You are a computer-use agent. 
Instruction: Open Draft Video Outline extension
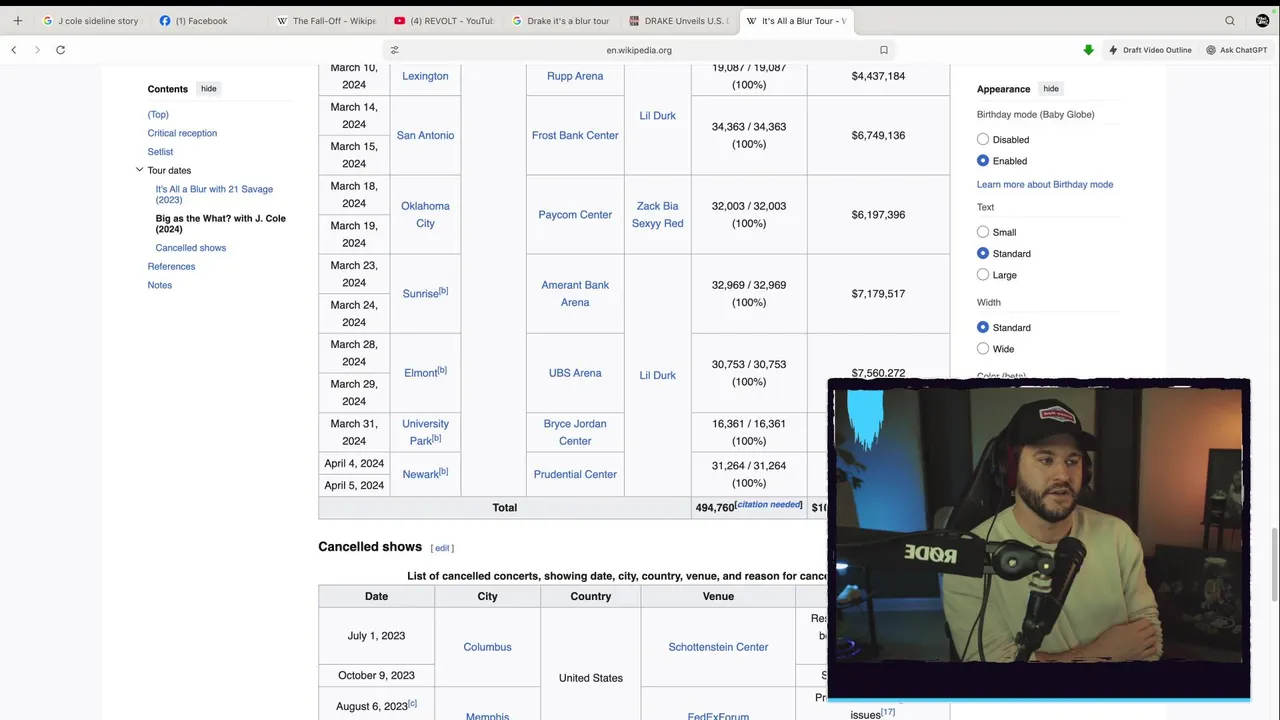coord(1149,50)
